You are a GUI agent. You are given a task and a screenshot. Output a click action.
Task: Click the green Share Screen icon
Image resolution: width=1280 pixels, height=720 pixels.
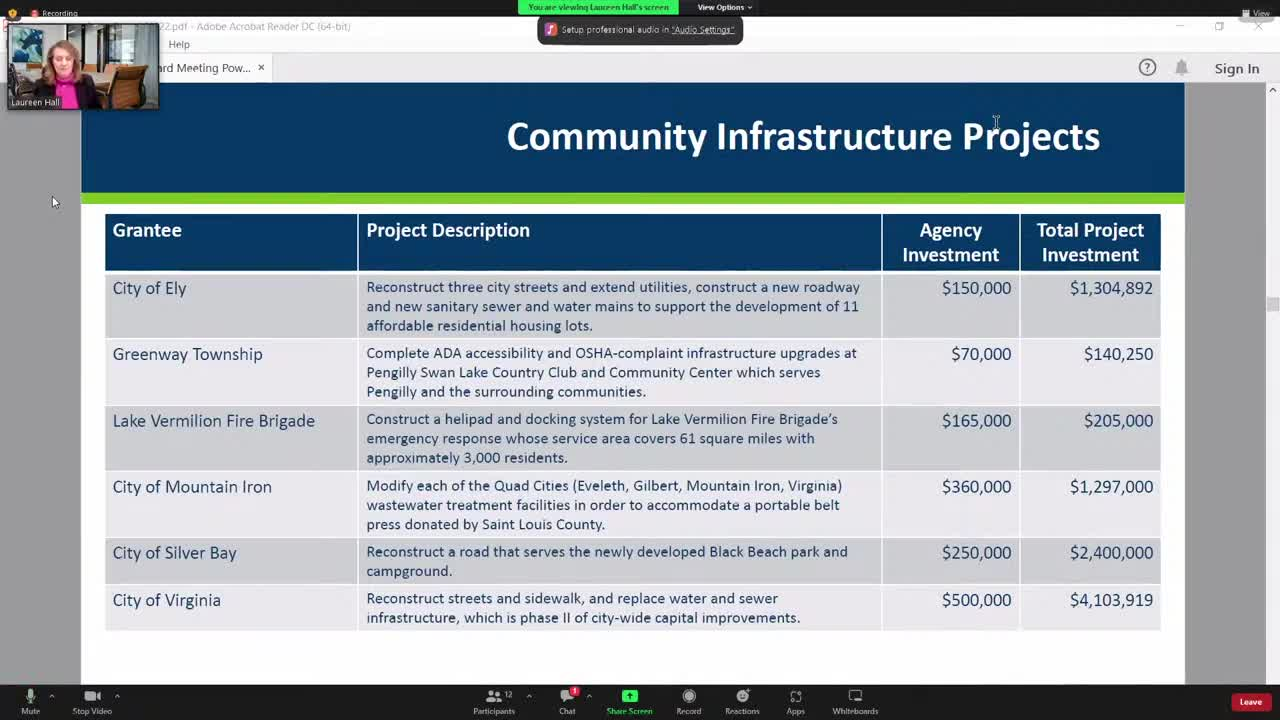[x=629, y=697]
